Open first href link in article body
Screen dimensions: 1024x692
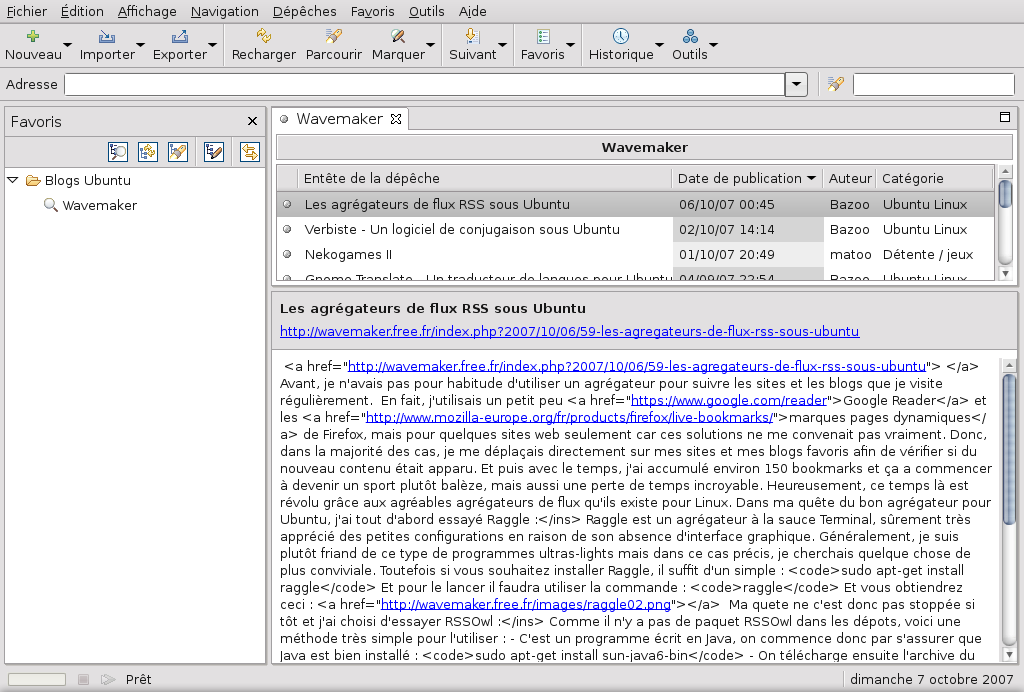coord(637,366)
